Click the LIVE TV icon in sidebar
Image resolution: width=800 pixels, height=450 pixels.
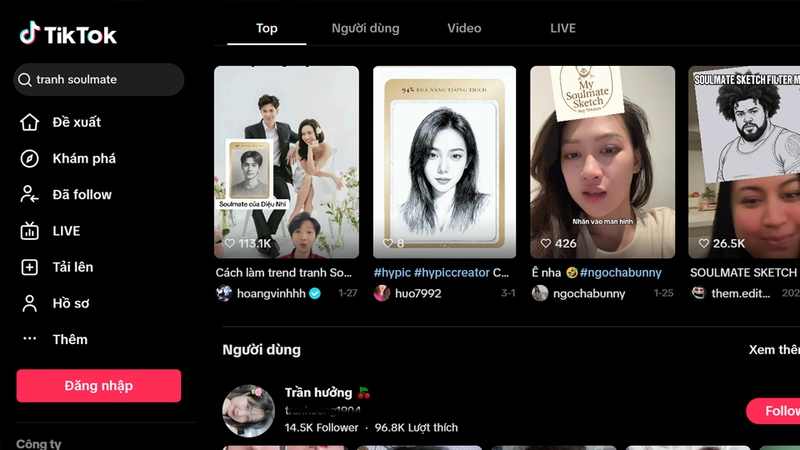click(x=29, y=231)
